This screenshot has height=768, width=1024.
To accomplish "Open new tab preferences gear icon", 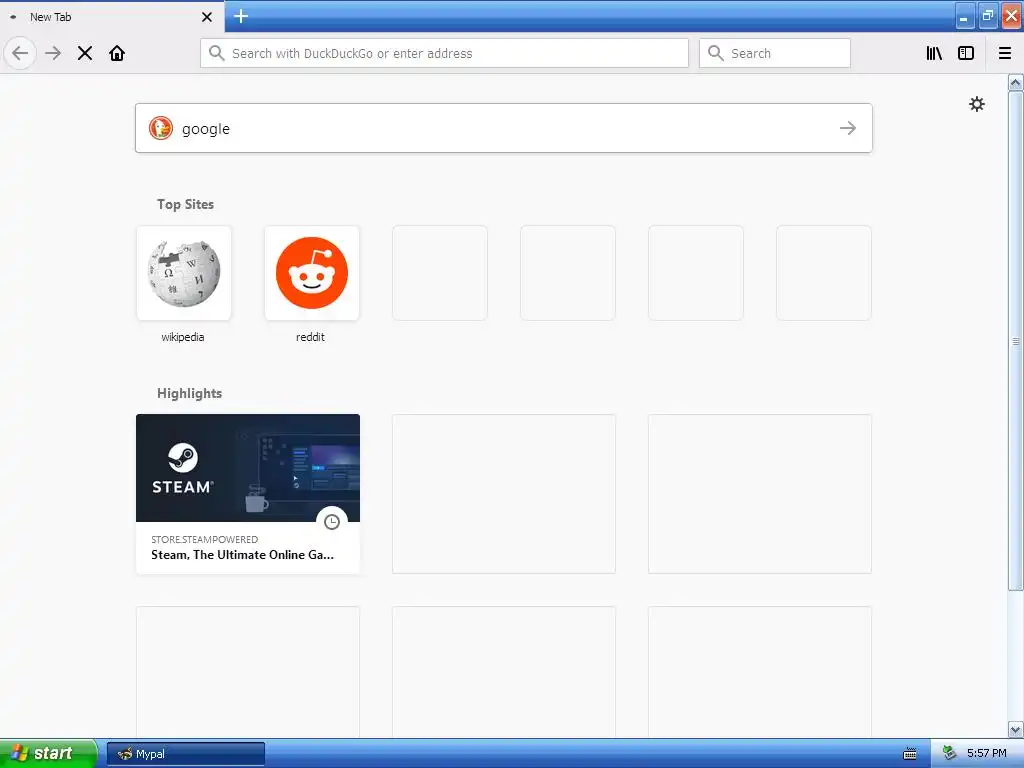I will click(977, 104).
